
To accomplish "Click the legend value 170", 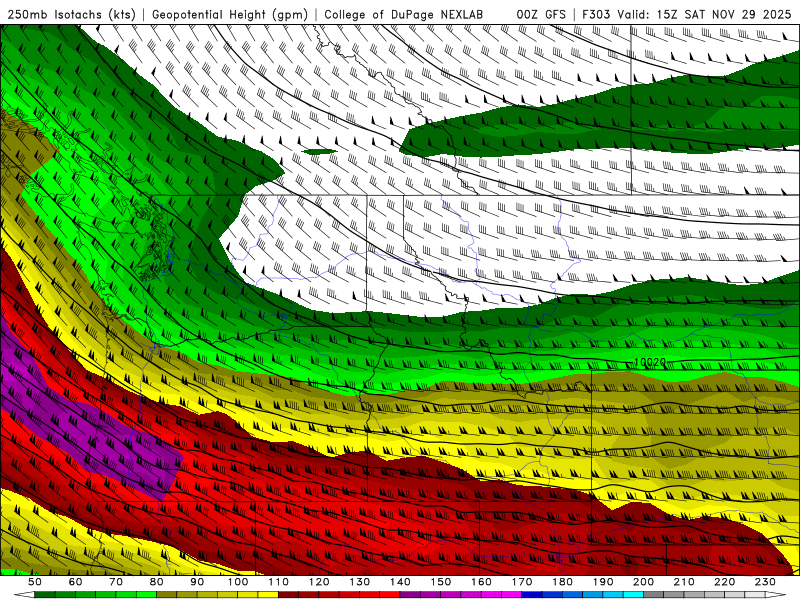I will point(521,582).
